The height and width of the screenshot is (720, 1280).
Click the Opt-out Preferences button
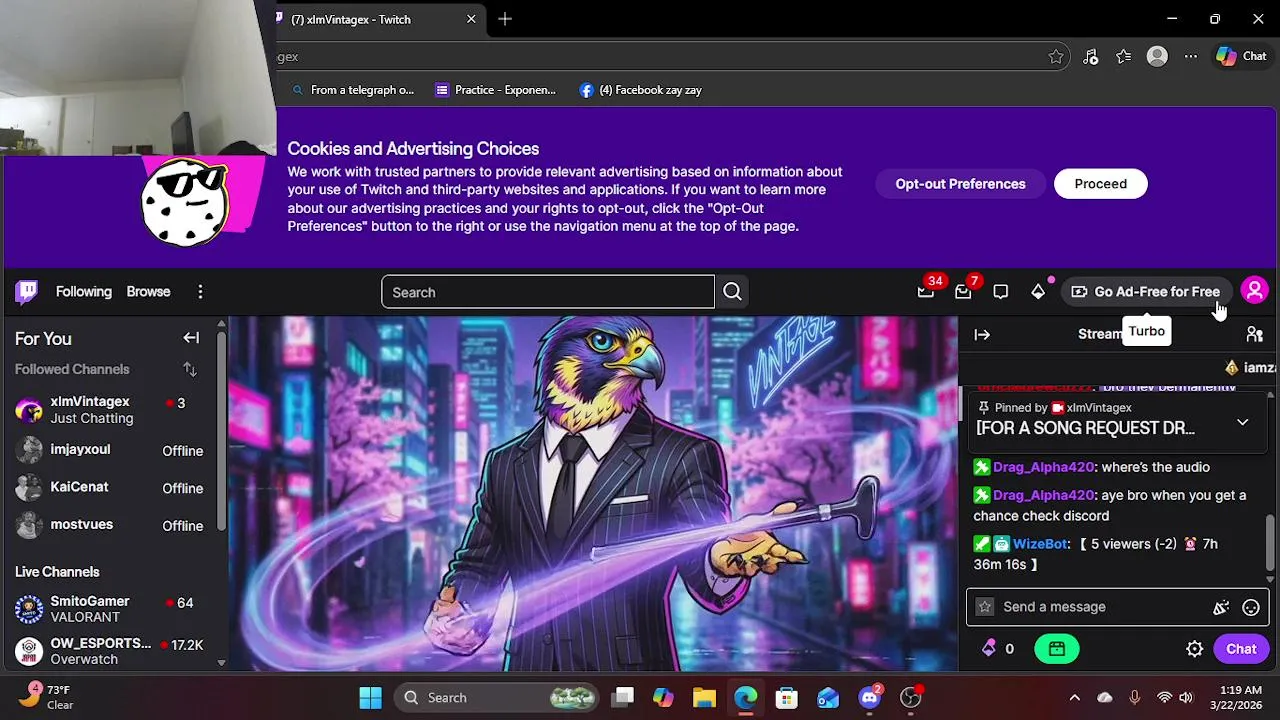pos(960,184)
